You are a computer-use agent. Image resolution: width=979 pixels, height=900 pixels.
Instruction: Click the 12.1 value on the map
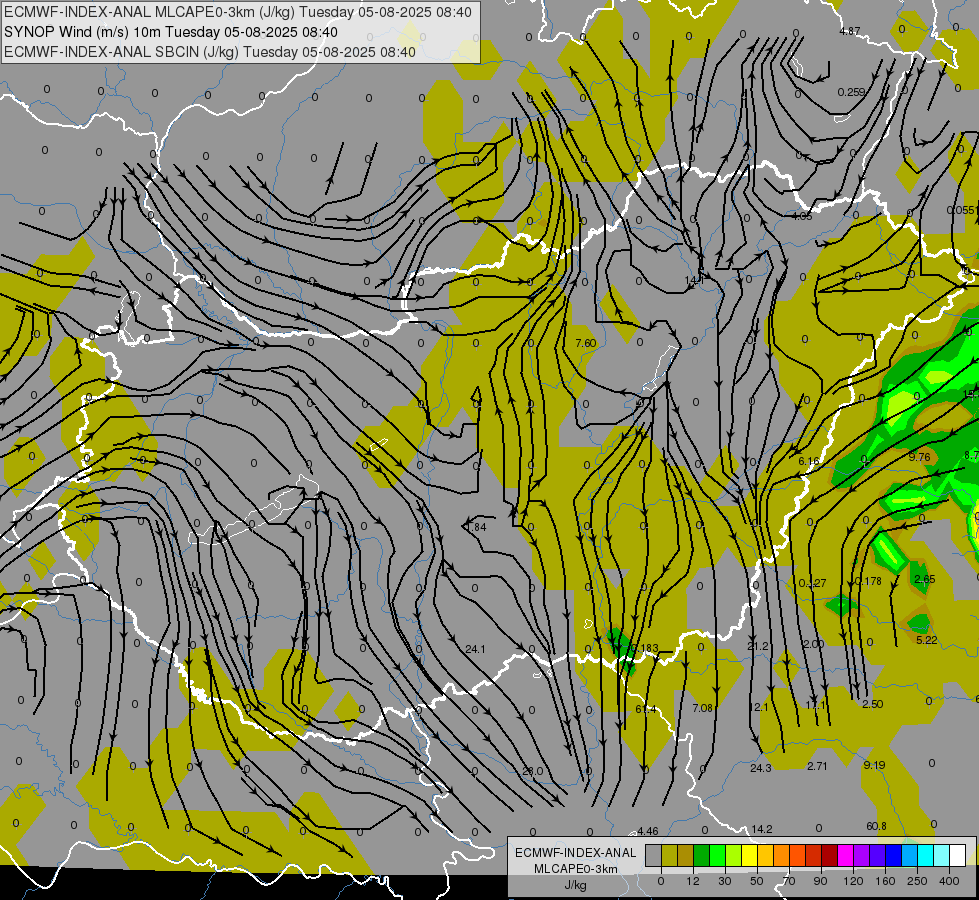click(758, 707)
